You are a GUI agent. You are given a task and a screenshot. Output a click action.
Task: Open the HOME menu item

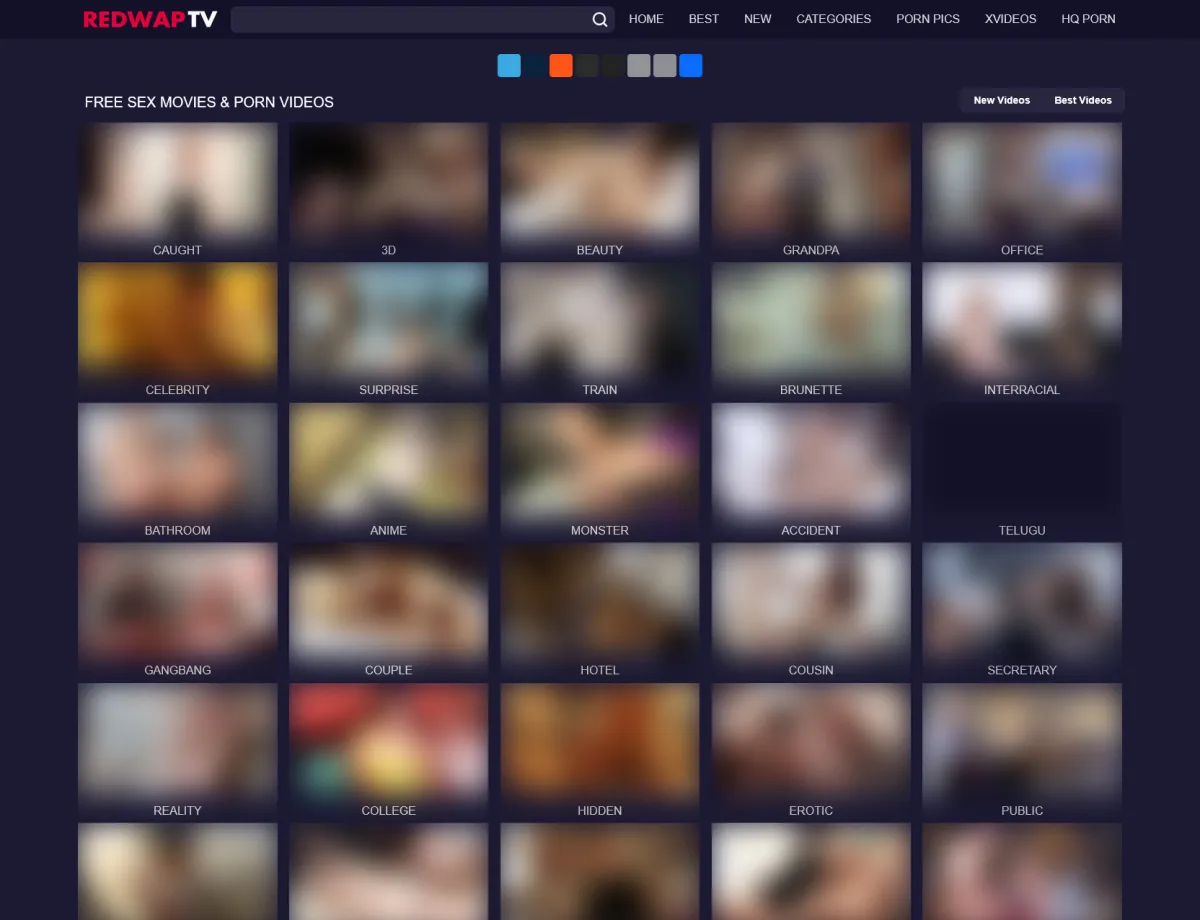[646, 19]
